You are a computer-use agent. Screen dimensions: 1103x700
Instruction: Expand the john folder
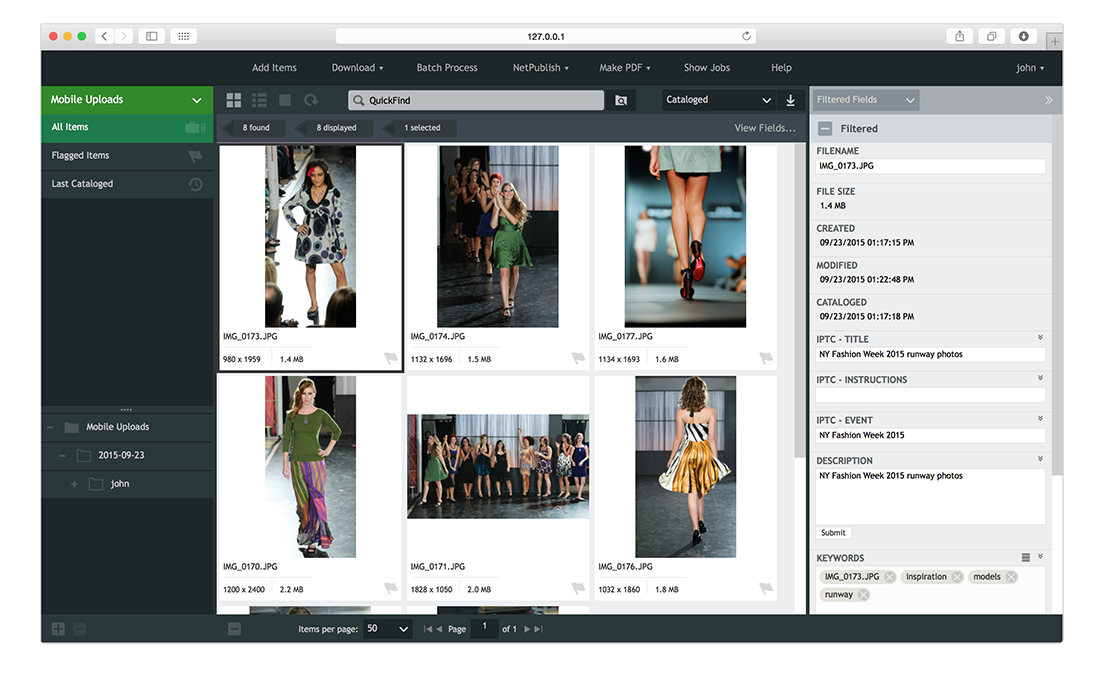pyautogui.click(x=74, y=485)
